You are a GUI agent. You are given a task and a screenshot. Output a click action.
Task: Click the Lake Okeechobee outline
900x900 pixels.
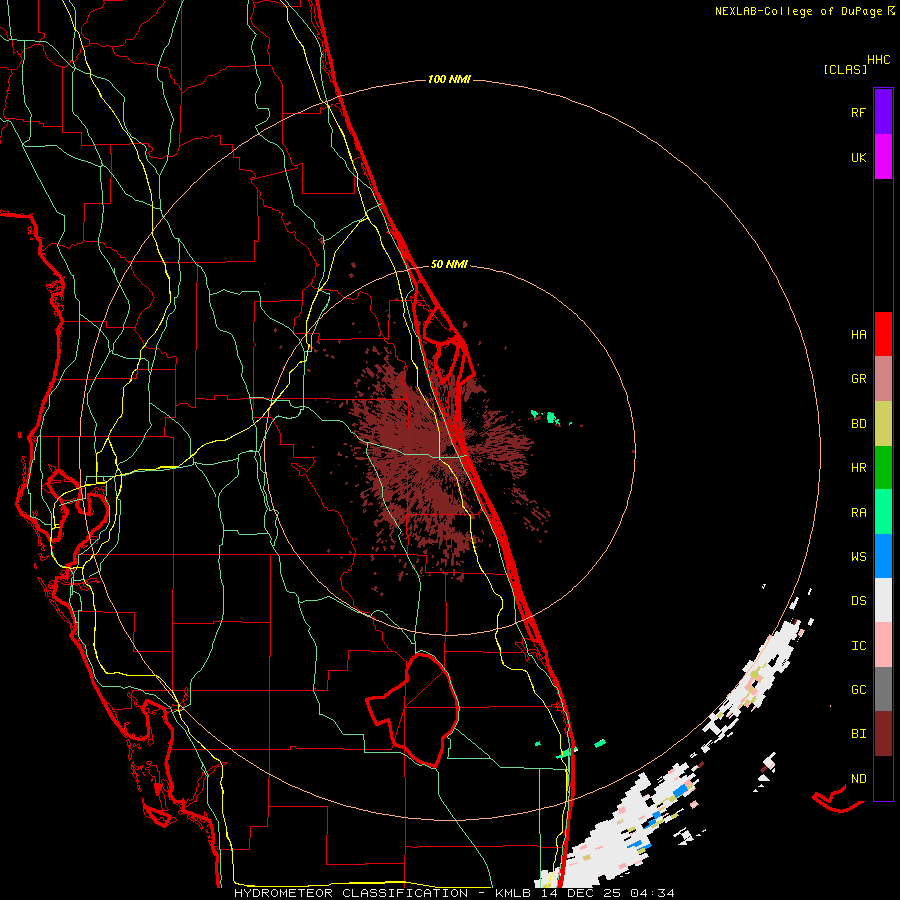[x=413, y=711]
